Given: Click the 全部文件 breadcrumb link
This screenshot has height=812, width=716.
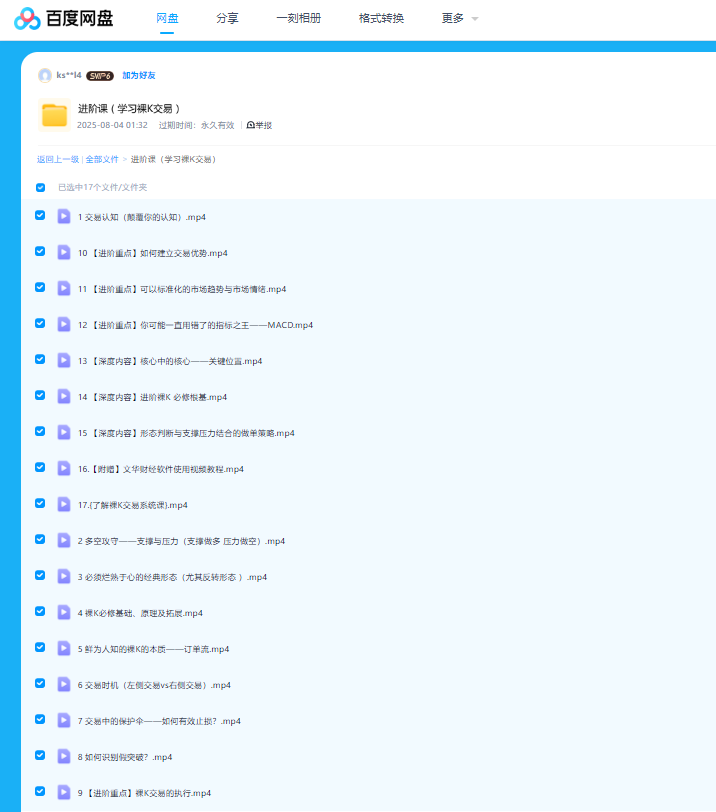Looking at the screenshot, I should point(102,160).
